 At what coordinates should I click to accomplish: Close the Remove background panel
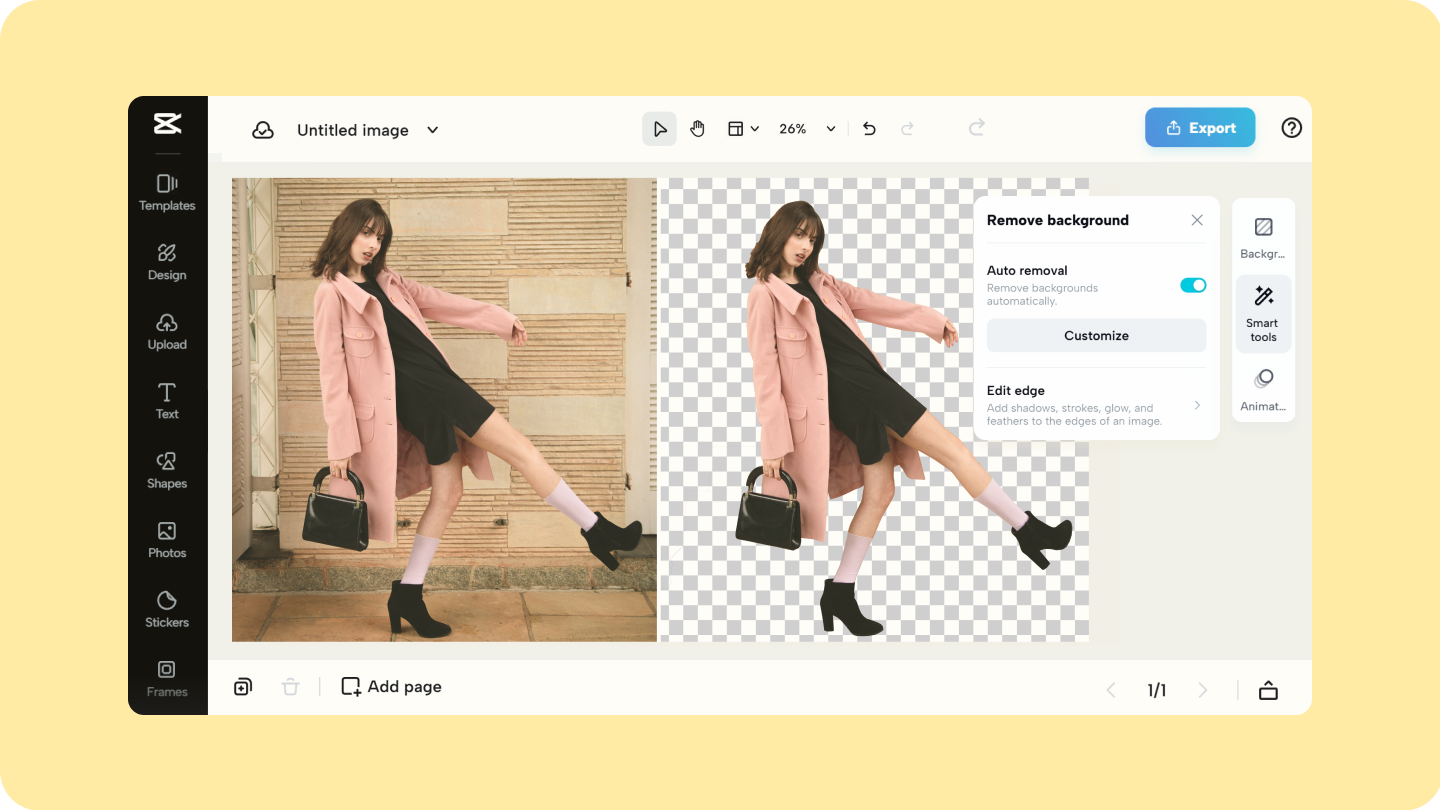(x=1197, y=220)
